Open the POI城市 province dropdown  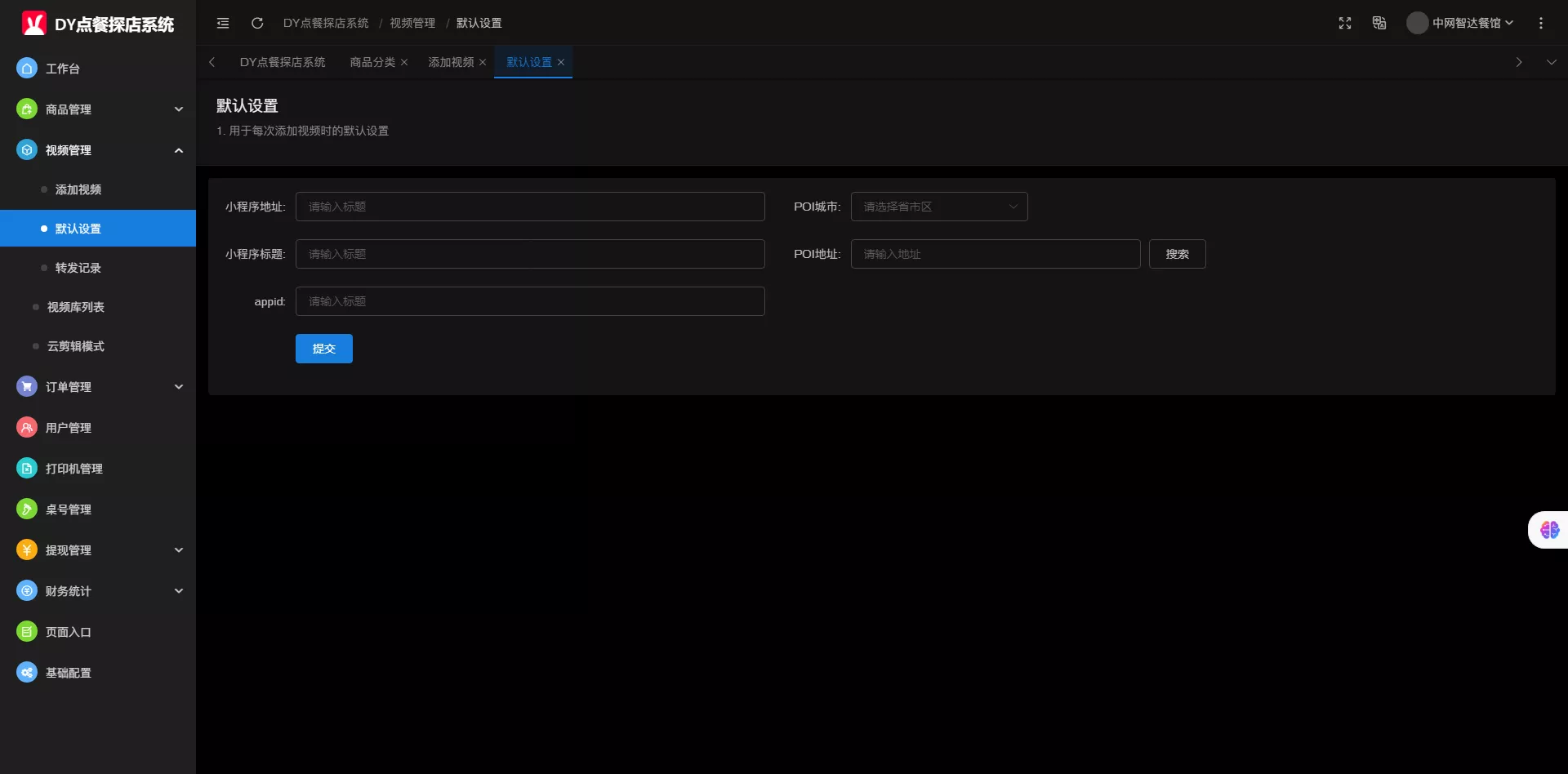939,207
